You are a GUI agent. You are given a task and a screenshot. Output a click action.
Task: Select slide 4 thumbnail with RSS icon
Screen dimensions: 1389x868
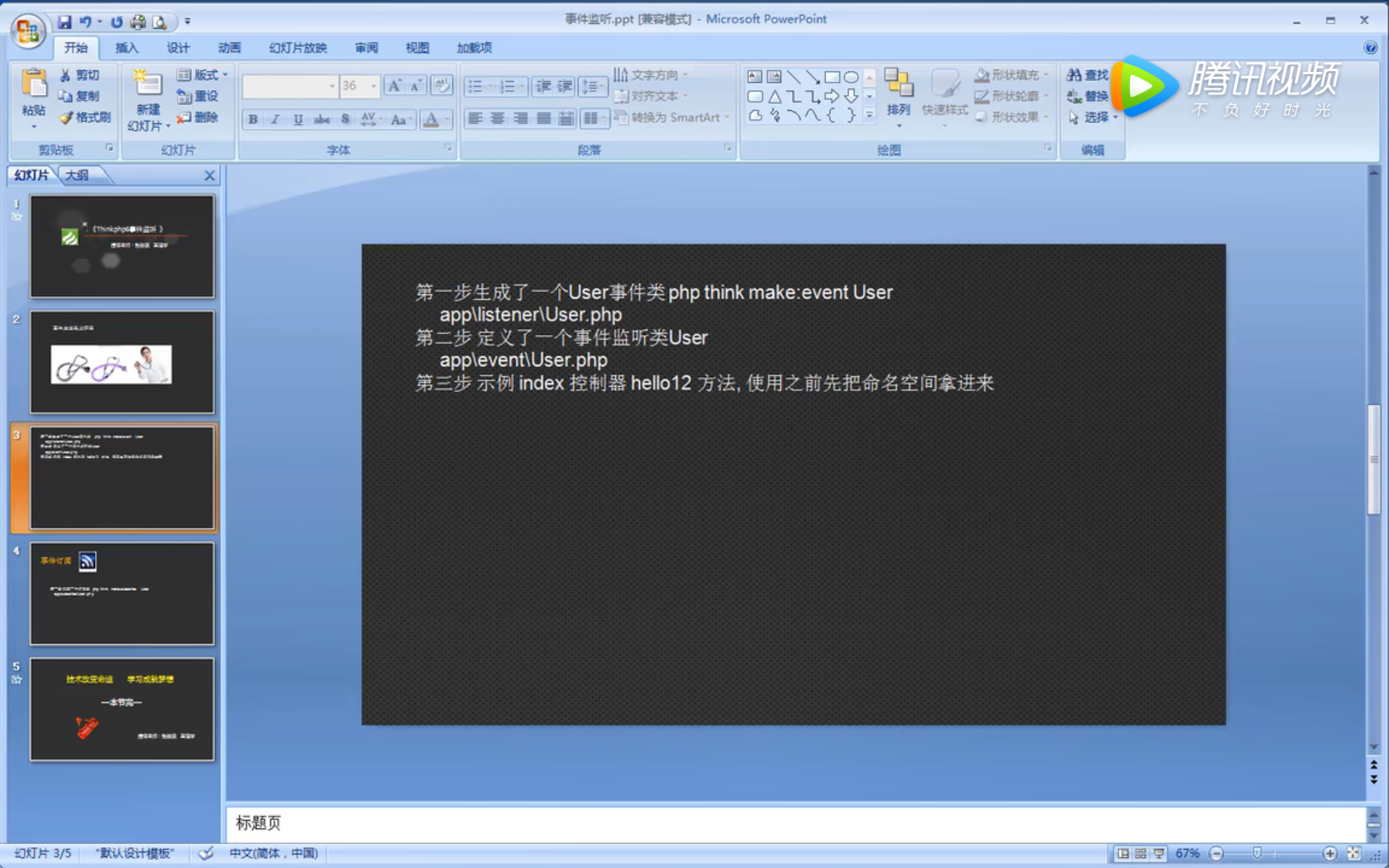tap(122, 594)
